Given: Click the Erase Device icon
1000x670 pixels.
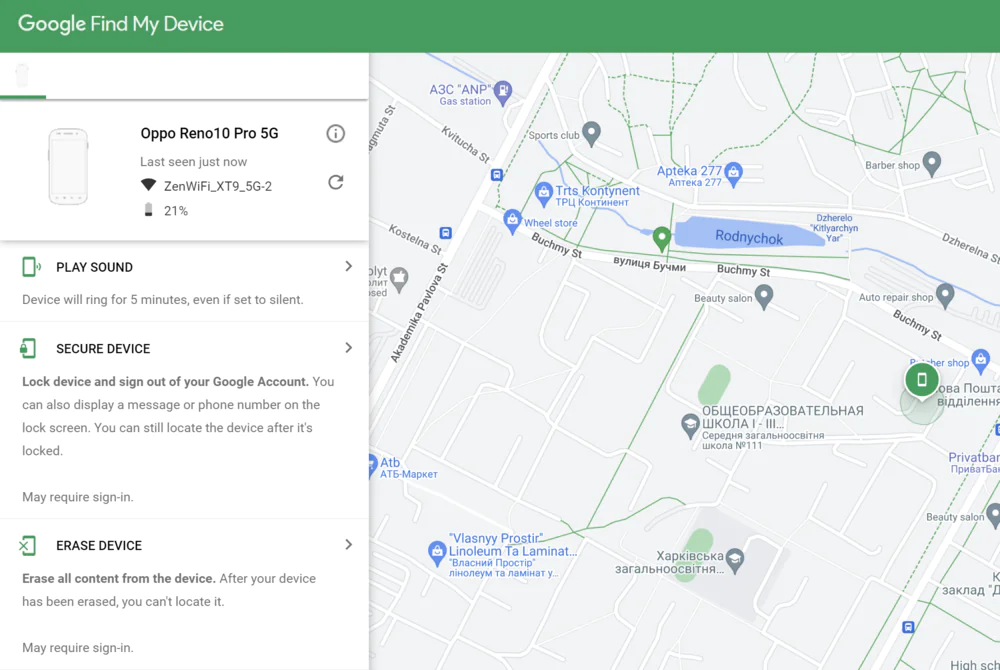Looking at the screenshot, I should coord(27,545).
